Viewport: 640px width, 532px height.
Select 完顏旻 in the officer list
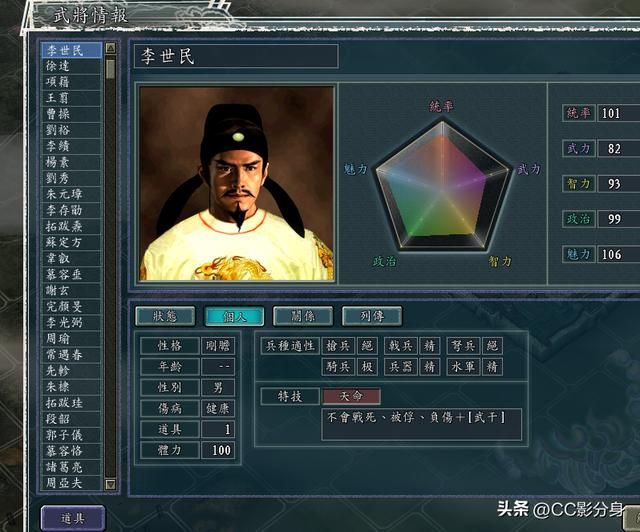71,306
